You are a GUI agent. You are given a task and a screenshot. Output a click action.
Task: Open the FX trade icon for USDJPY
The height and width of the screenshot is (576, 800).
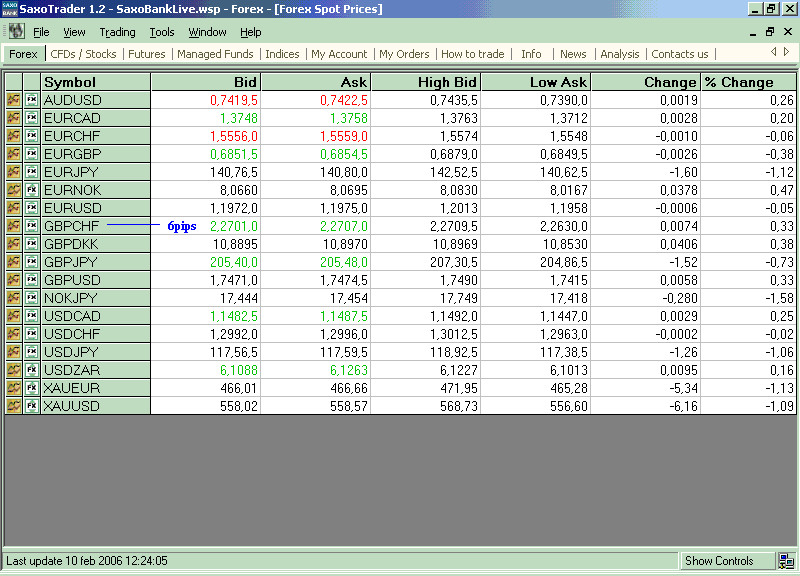32,352
